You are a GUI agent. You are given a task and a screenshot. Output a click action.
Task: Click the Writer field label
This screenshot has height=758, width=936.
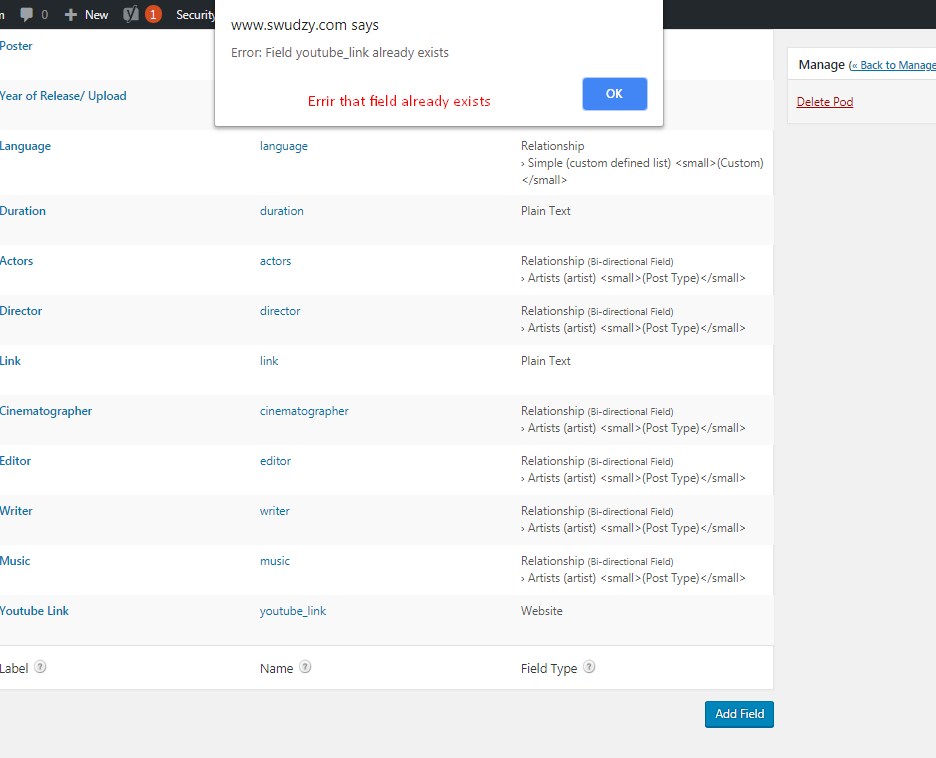point(16,510)
